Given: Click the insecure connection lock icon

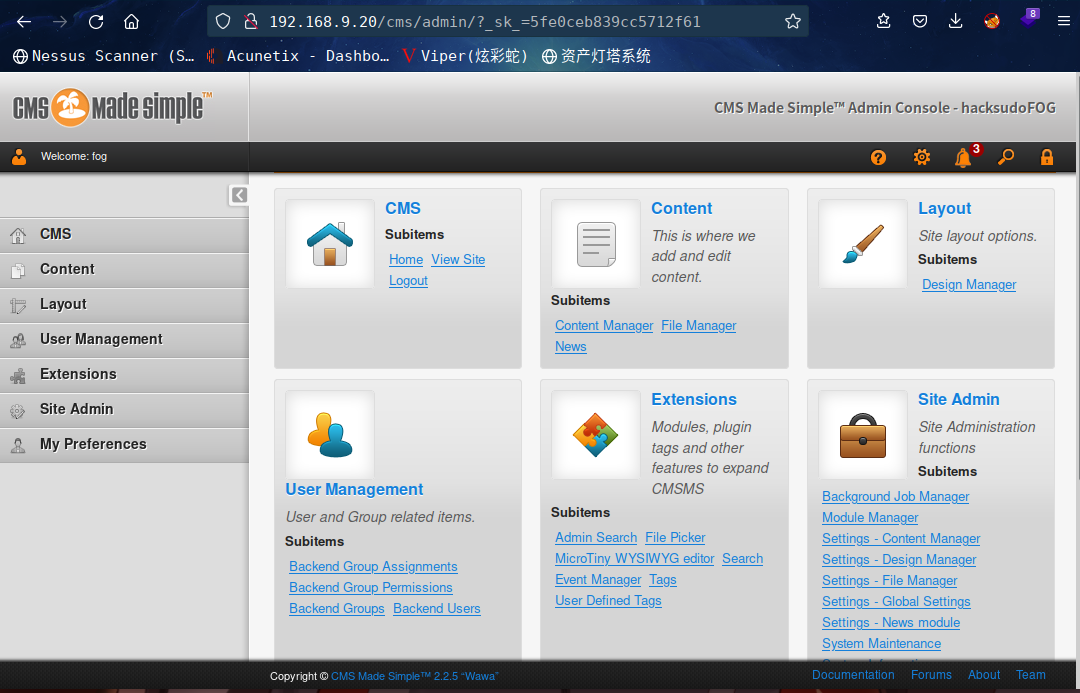Looking at the screenshot, I should tap(251, 21).
